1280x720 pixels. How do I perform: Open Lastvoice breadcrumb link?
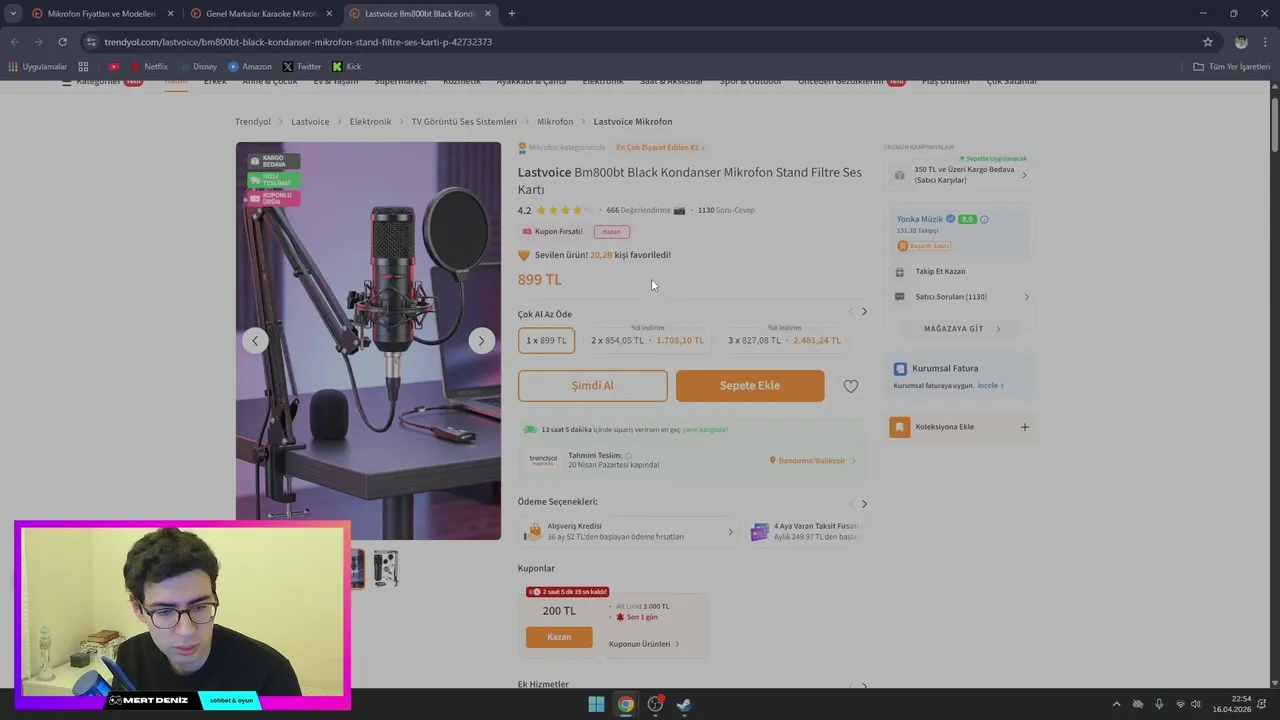310,122
